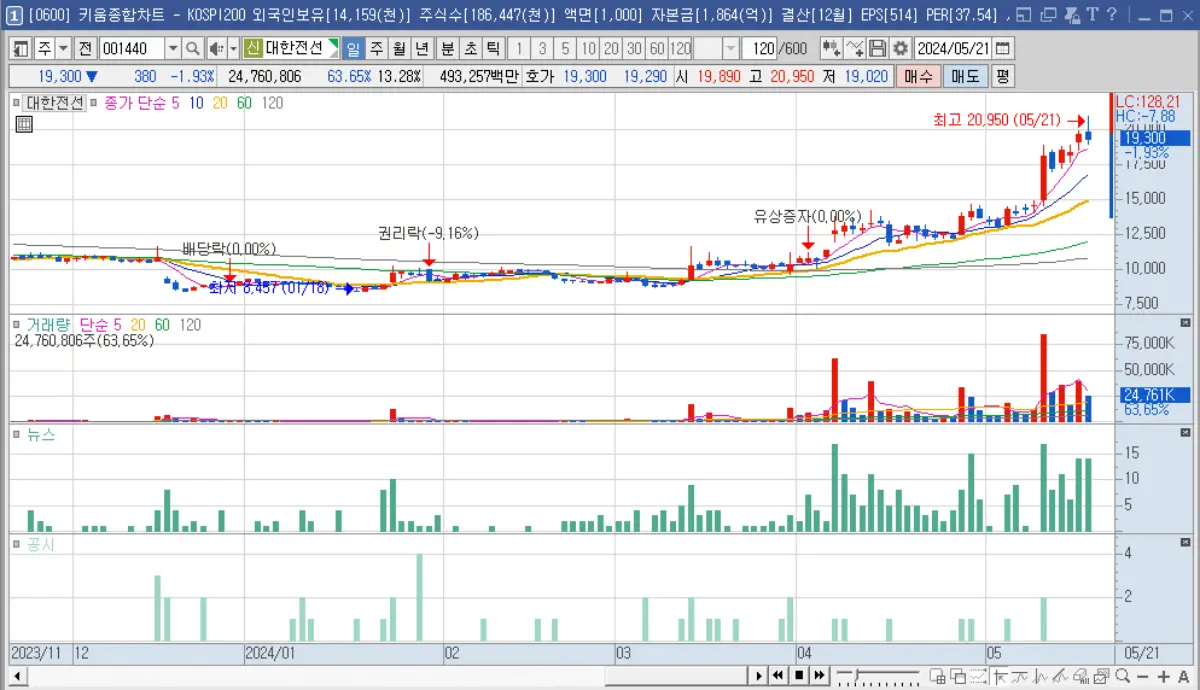Choose the 20 interval button
Viewport: 1200px width, 690px height.
(x=611, y=49)
